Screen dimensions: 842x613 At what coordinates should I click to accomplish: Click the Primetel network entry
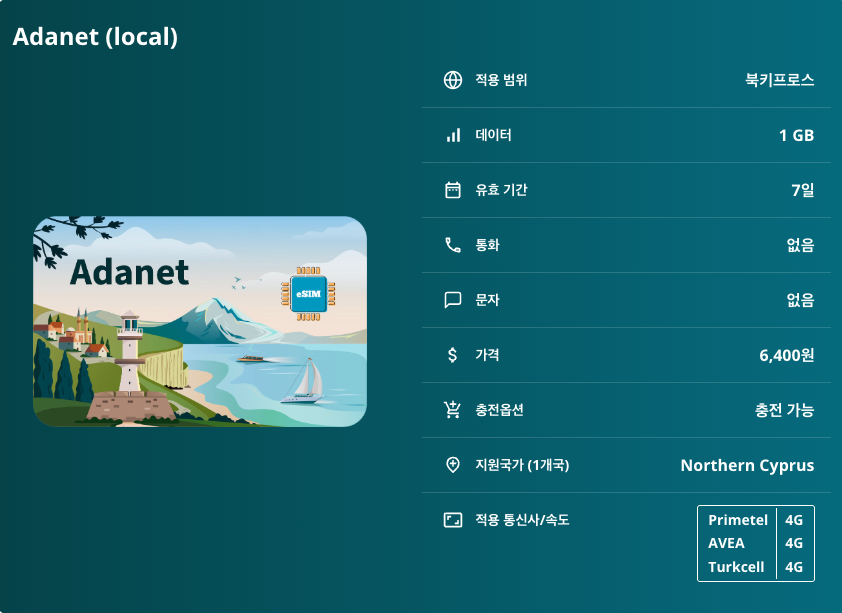click(738, 520)
